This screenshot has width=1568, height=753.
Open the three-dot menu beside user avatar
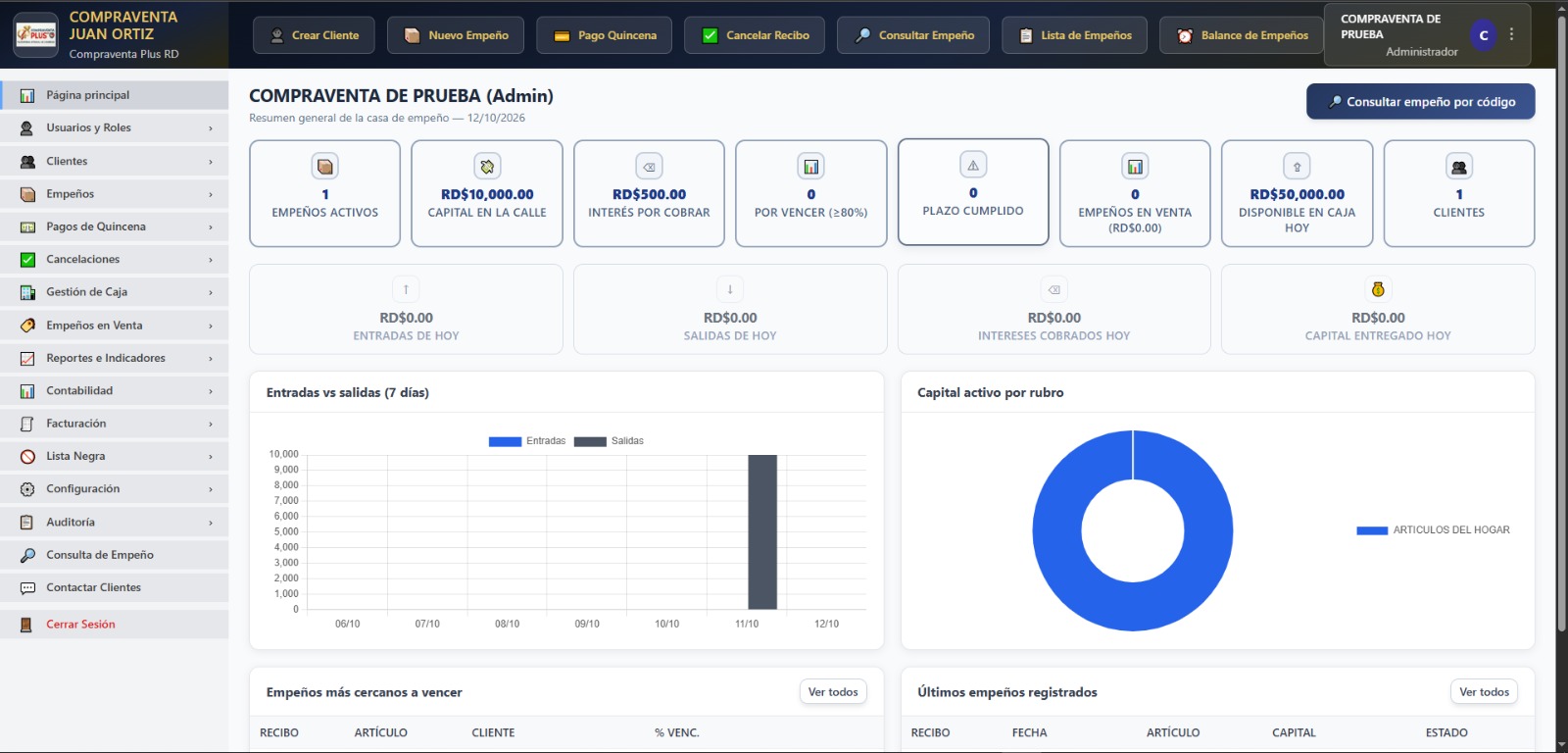tap(1512, 34)
